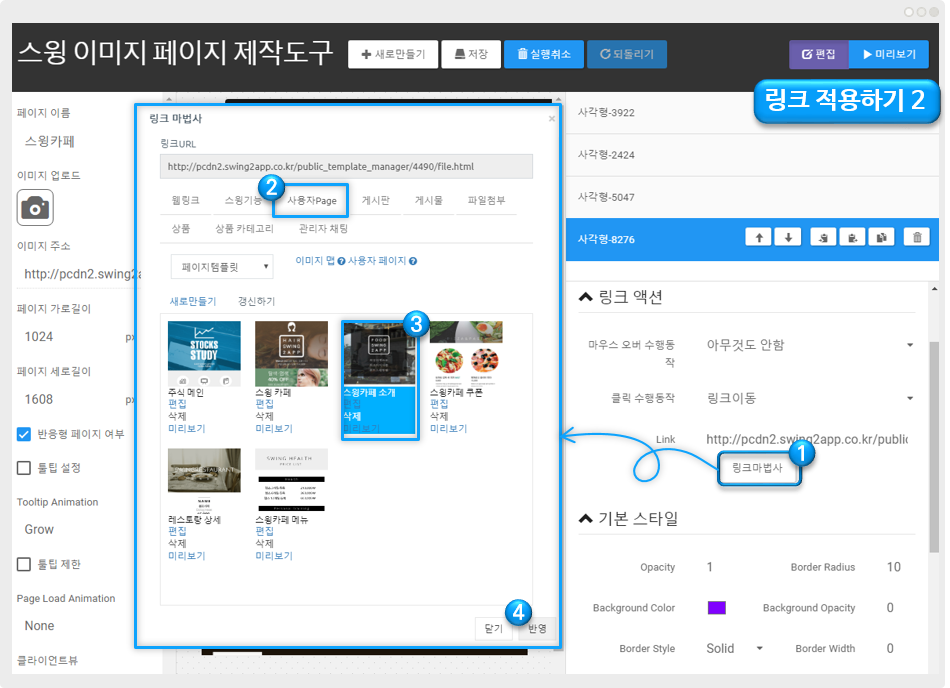Click the duplicate icon beside the trash icon
The width and height of the screenshot is (950, 688).
pos(882,237)
